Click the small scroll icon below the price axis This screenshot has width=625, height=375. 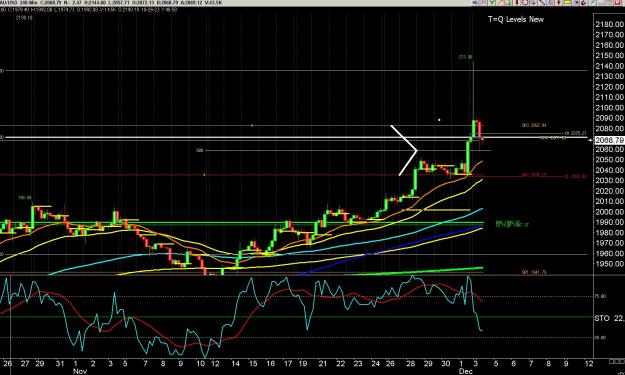point(617,362)
